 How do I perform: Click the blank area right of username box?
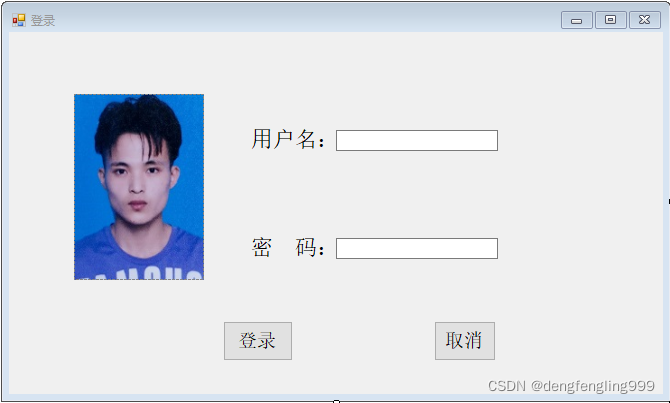(579, 141)
